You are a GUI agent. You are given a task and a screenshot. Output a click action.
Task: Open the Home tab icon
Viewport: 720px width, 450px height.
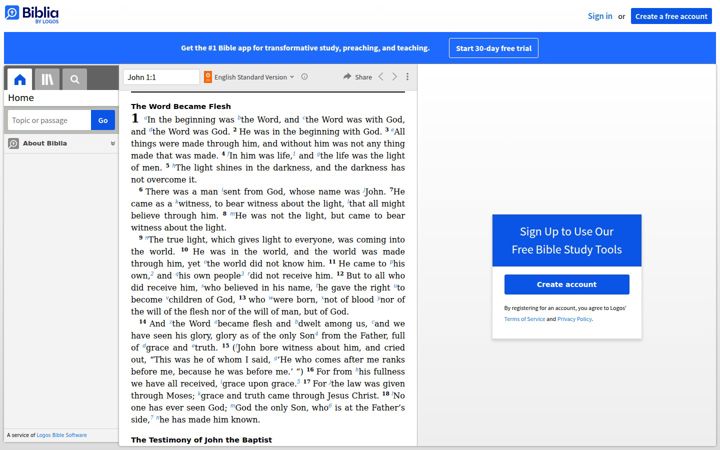(x=20, y=79)
